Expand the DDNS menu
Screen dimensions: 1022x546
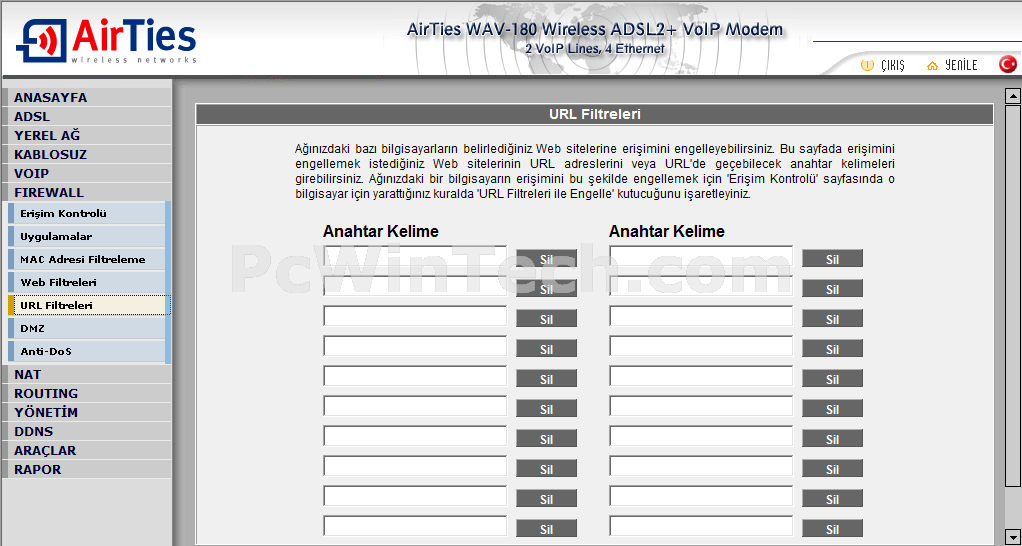point(86,431)
